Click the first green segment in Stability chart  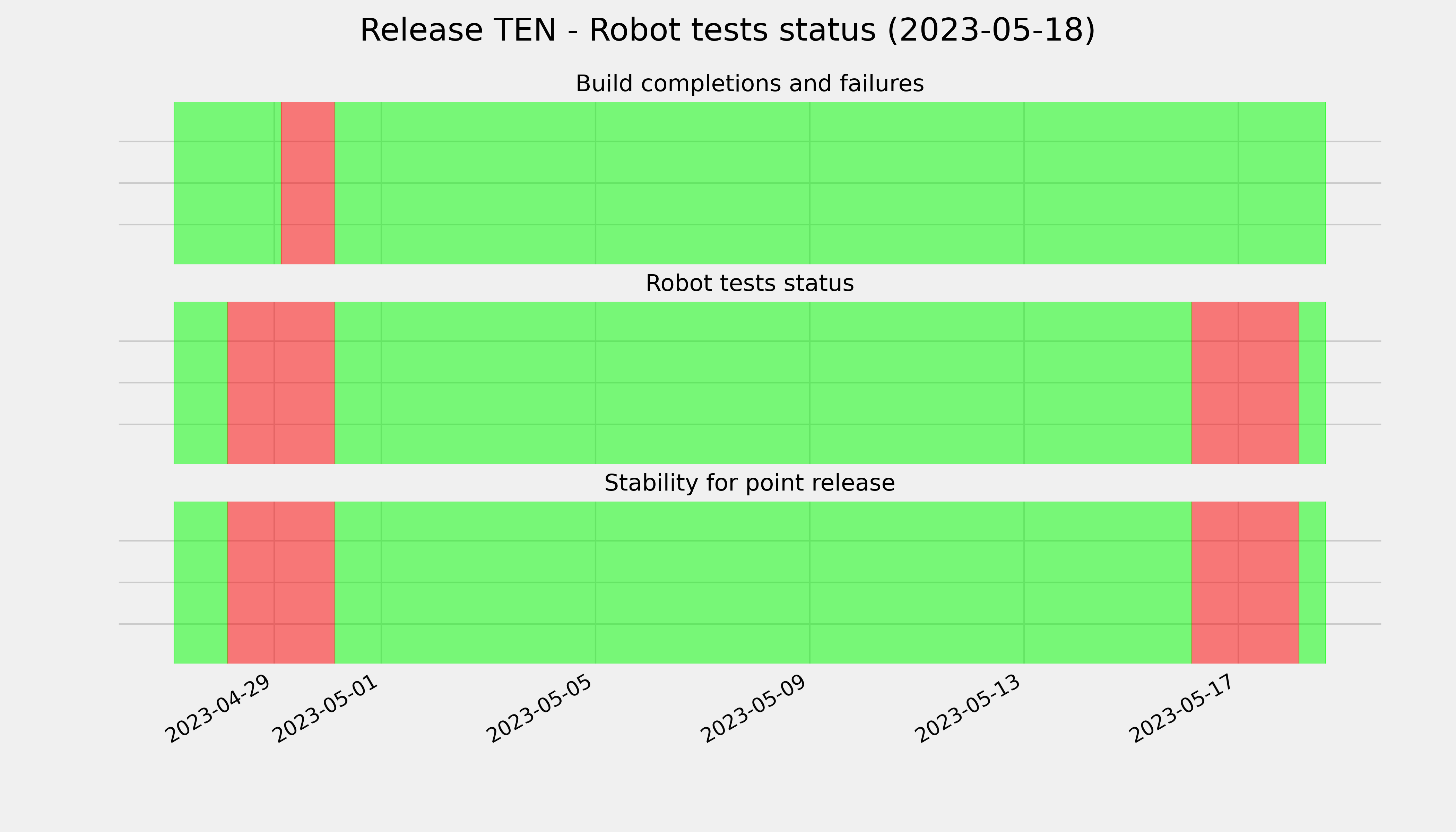[201, 582]
